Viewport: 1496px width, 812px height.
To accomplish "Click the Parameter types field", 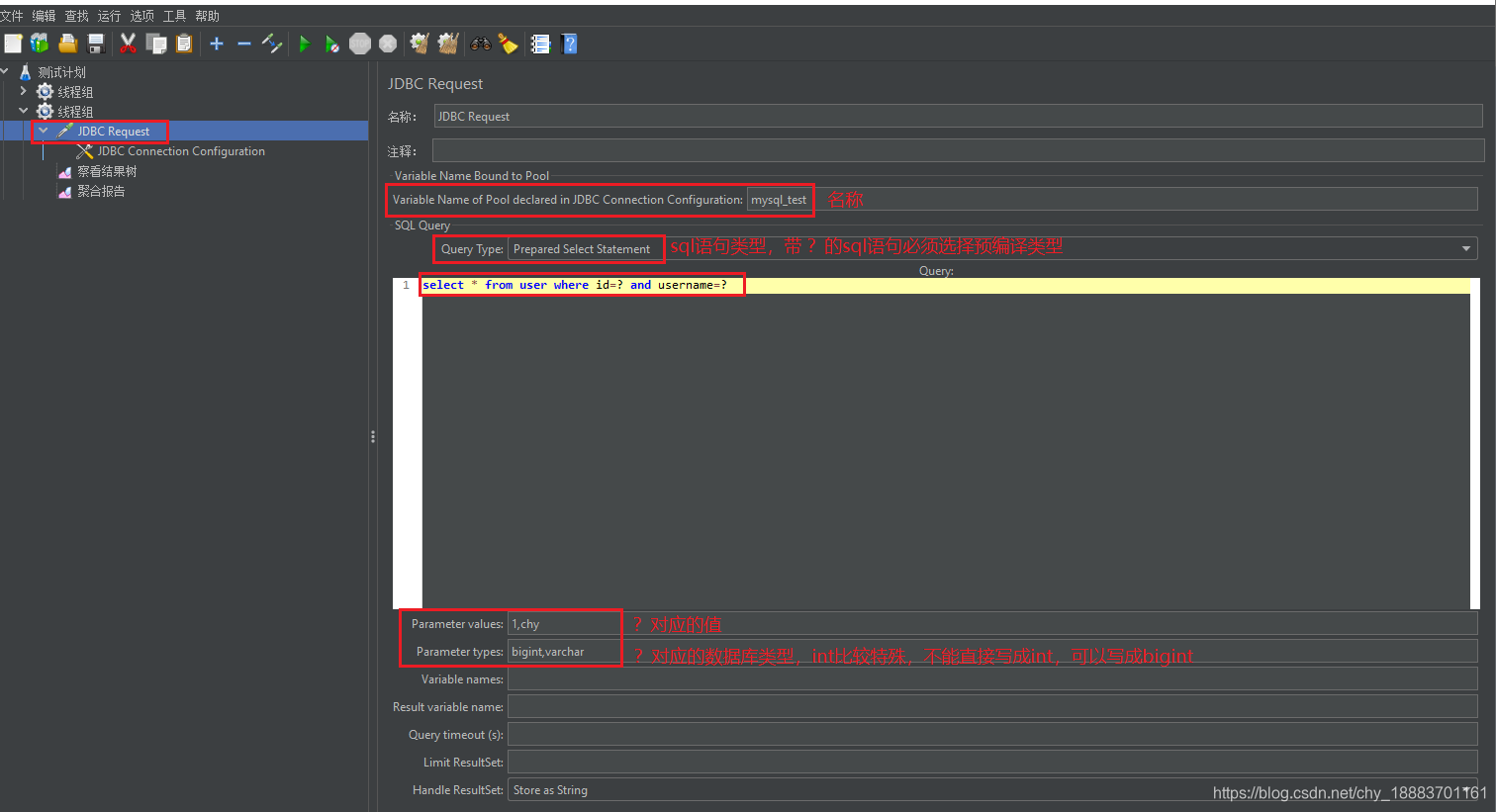I will 992,651.
